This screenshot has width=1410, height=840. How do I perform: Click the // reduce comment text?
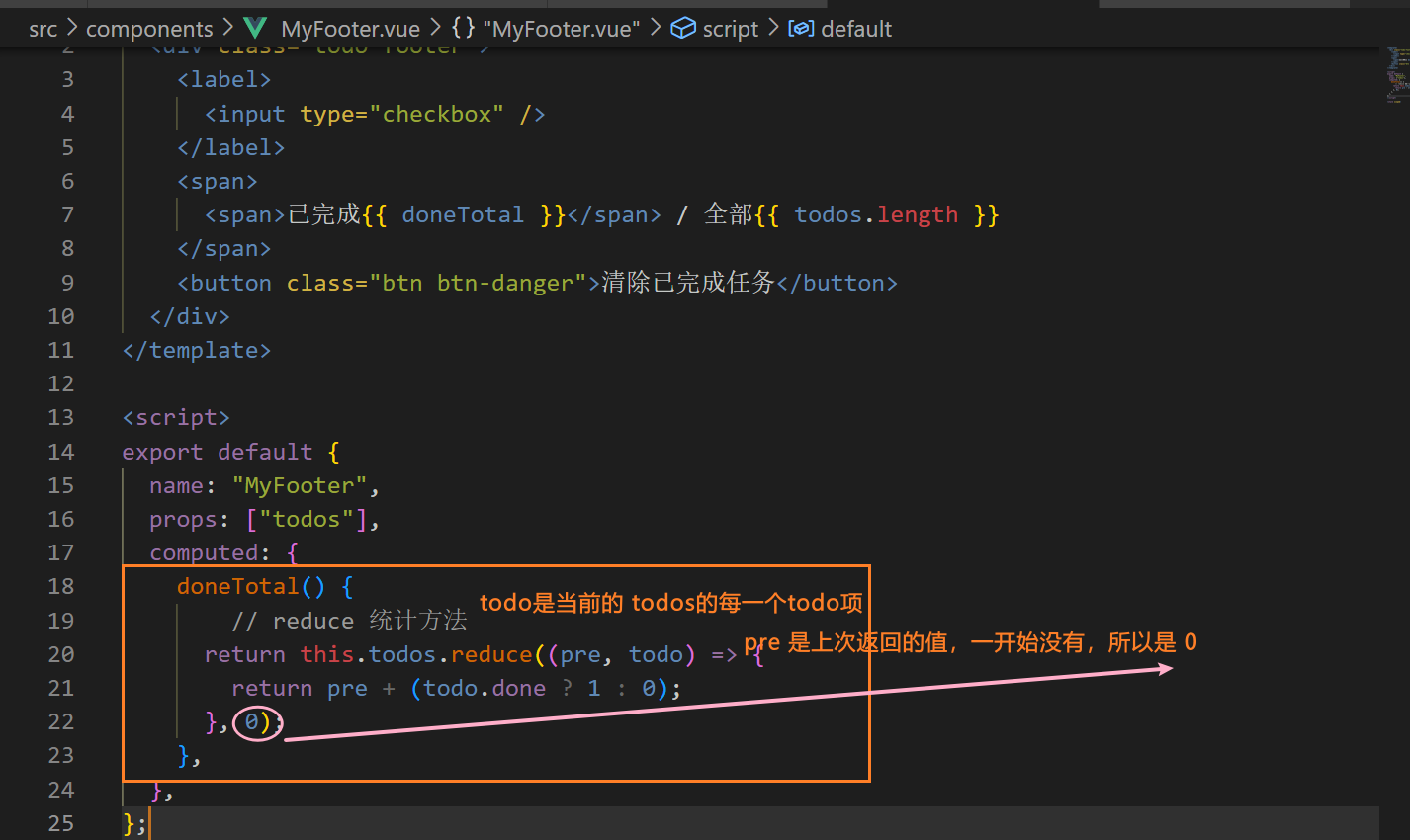[x=349, y=621]
